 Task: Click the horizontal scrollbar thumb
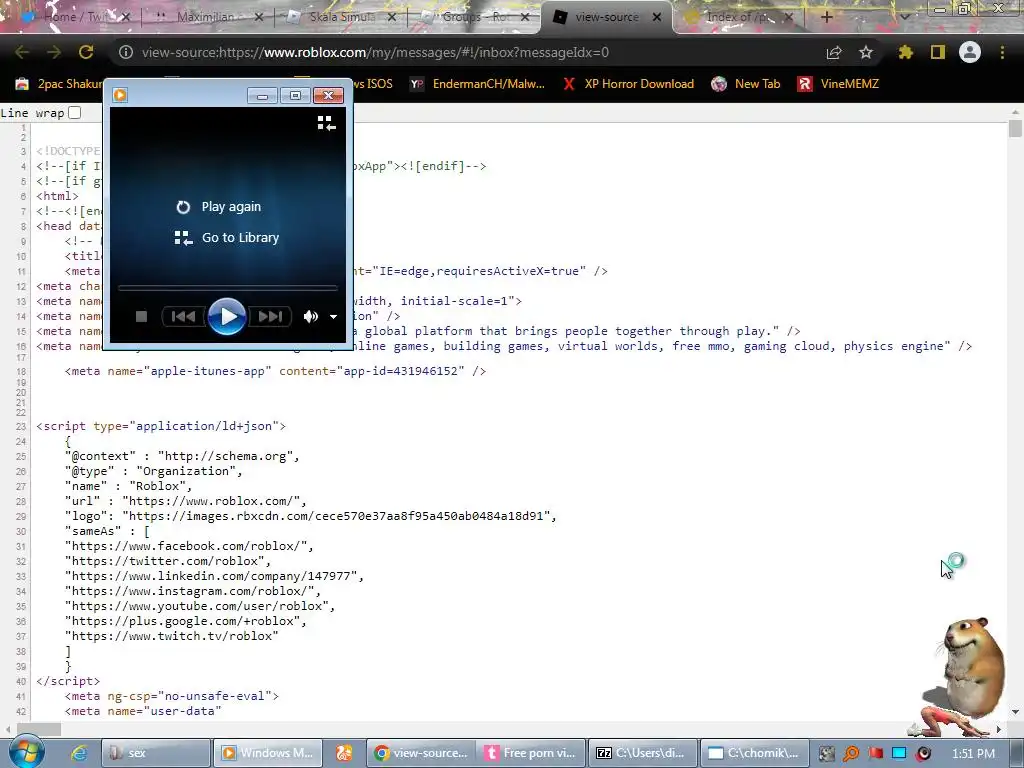tap(39, 729)
